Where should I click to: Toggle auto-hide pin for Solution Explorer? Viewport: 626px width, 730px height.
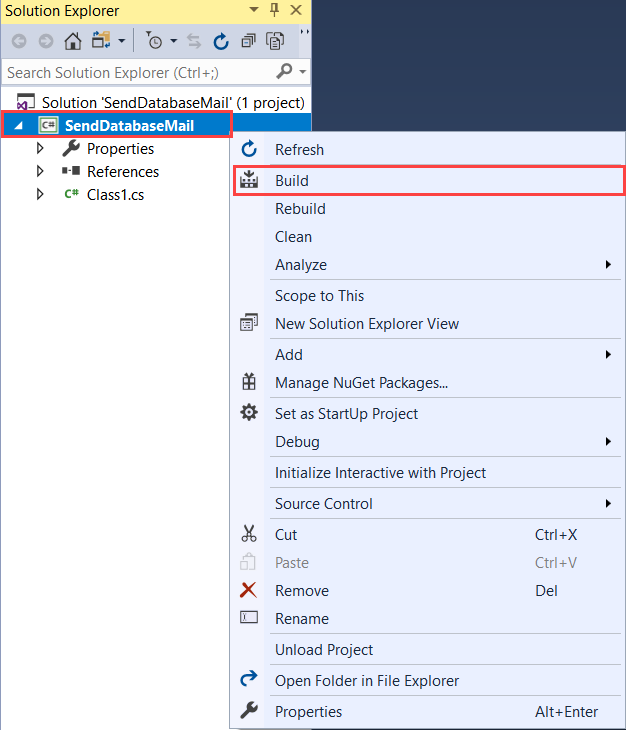(275, 10)
